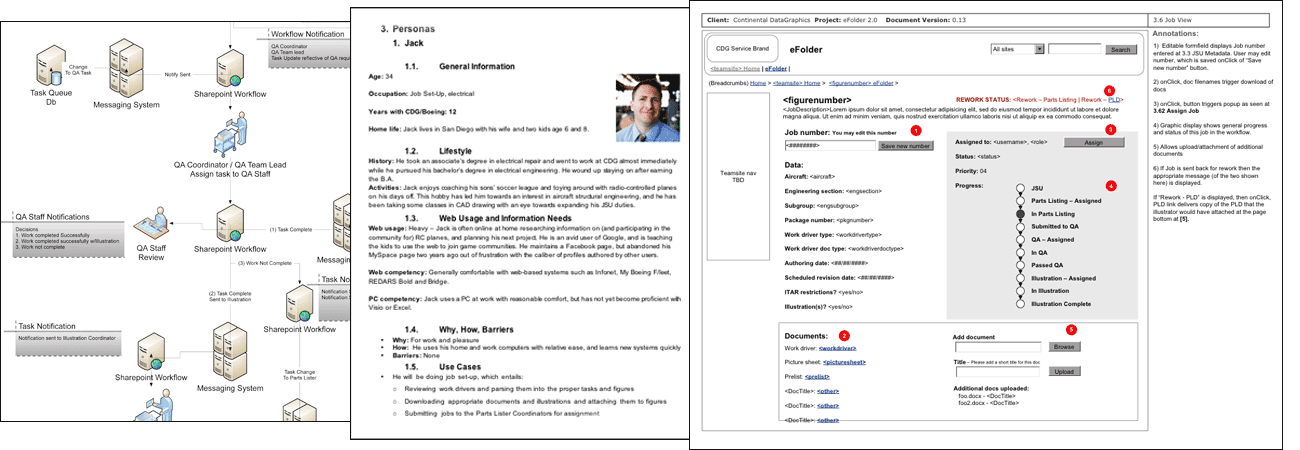Open the <prelist> document link
This screenshot has width=1300, height=450.
pyautogui.click(x=819, y=377)
